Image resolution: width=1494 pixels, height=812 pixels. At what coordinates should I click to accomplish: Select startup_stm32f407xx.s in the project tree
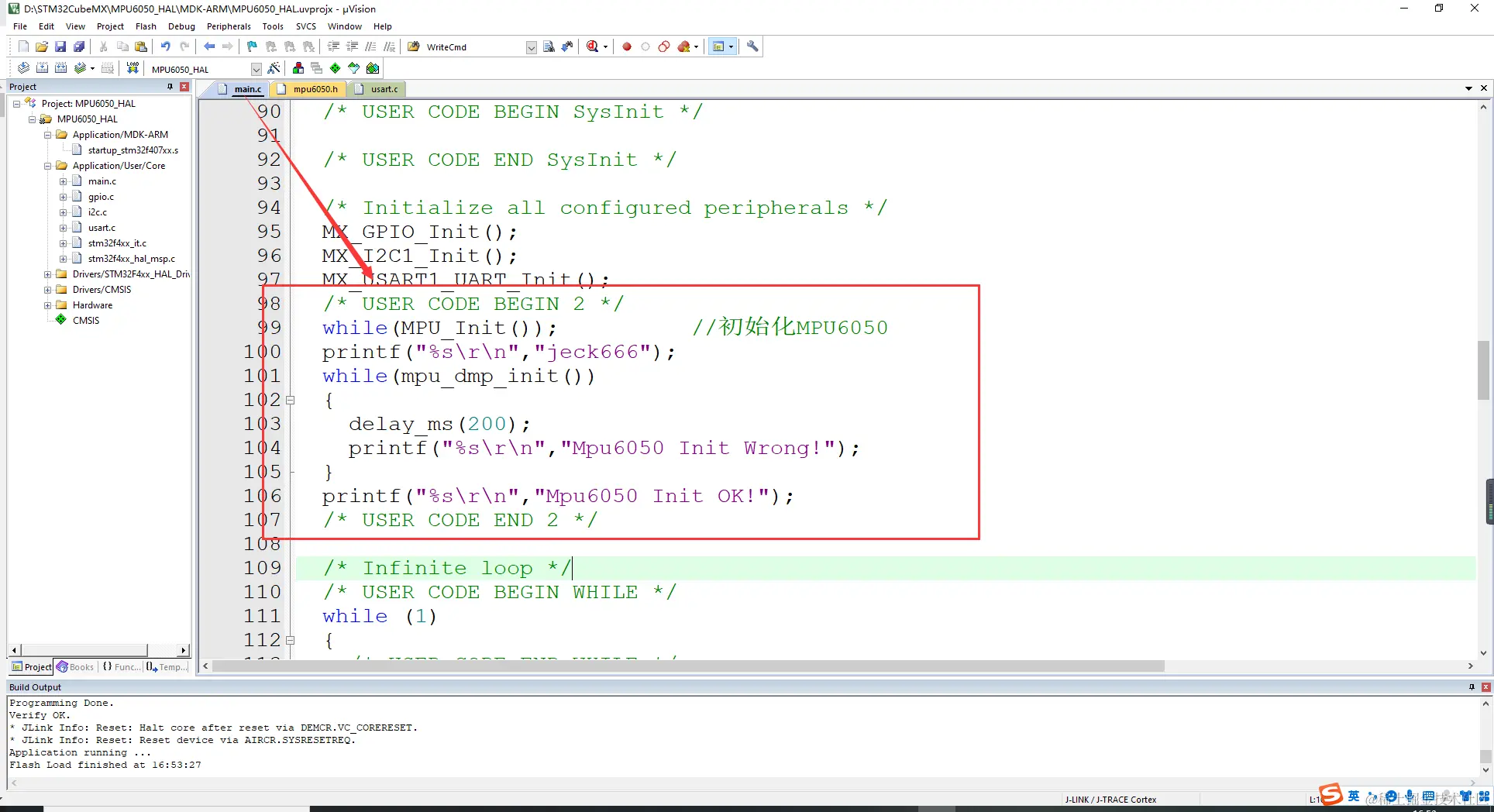pos(133,150)
